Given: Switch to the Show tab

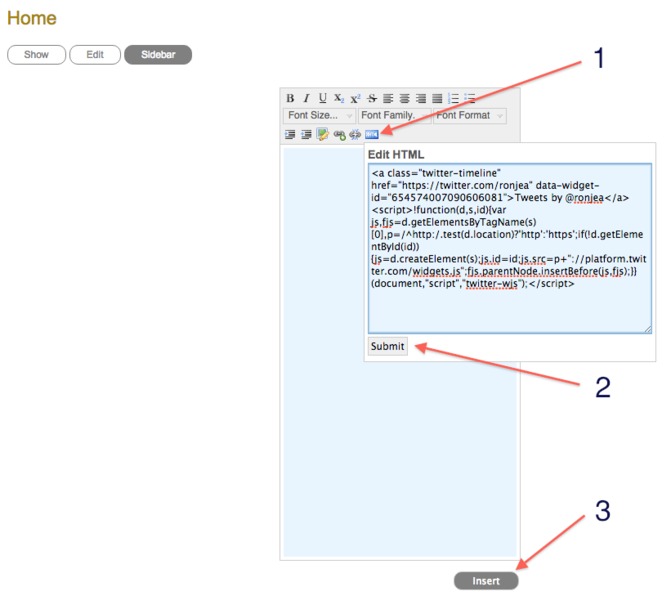Looking at the screenshot, I should point(36,55).
